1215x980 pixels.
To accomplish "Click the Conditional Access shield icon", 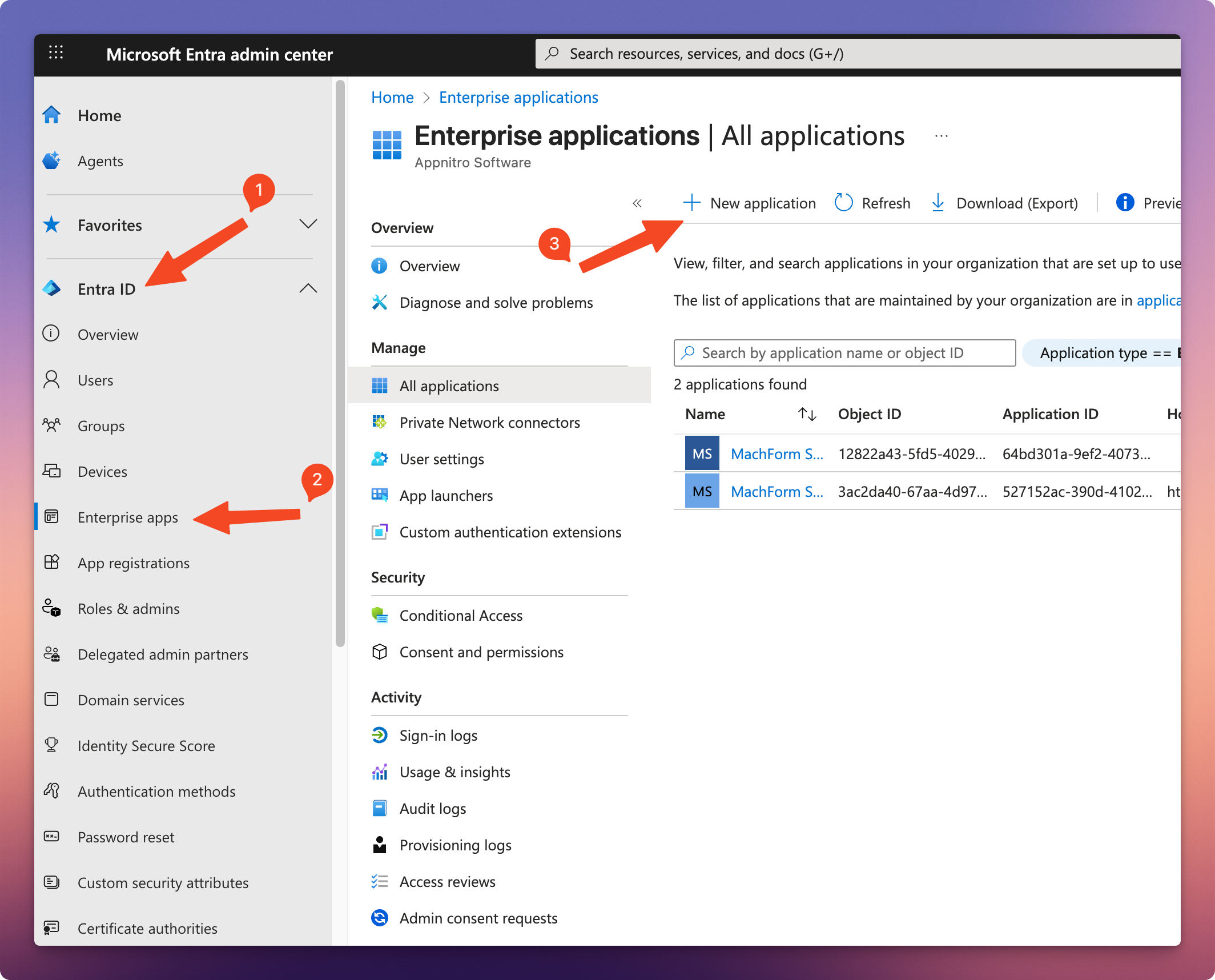I will [x=380, y=615].
